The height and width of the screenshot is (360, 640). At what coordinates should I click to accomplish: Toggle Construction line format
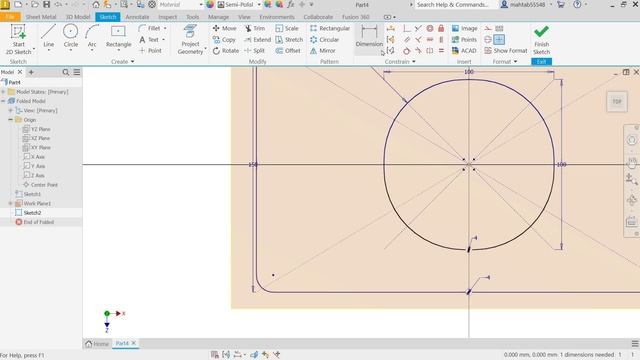point(488,28)
